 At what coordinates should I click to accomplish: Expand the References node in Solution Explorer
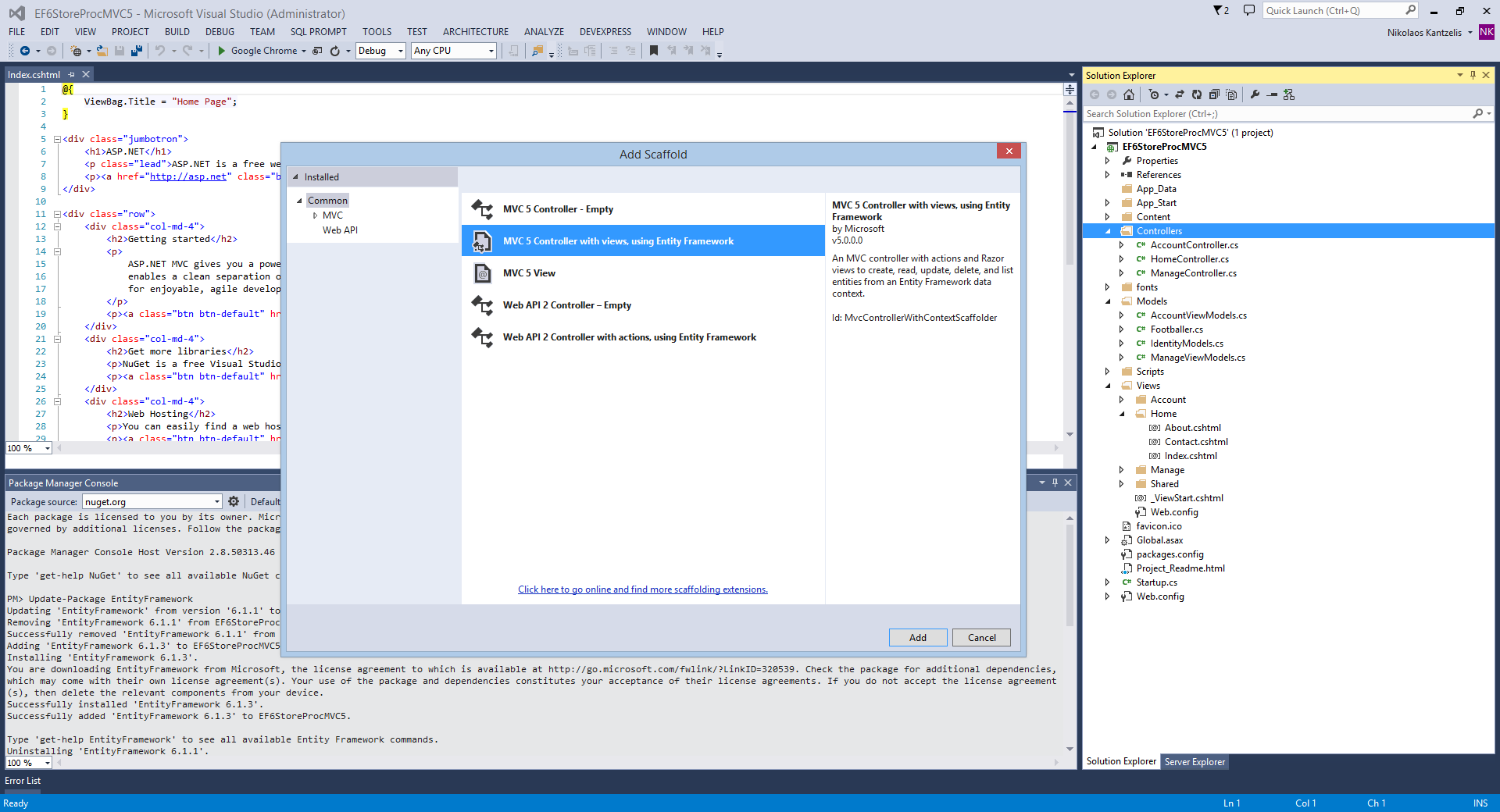pos(1108,175)
